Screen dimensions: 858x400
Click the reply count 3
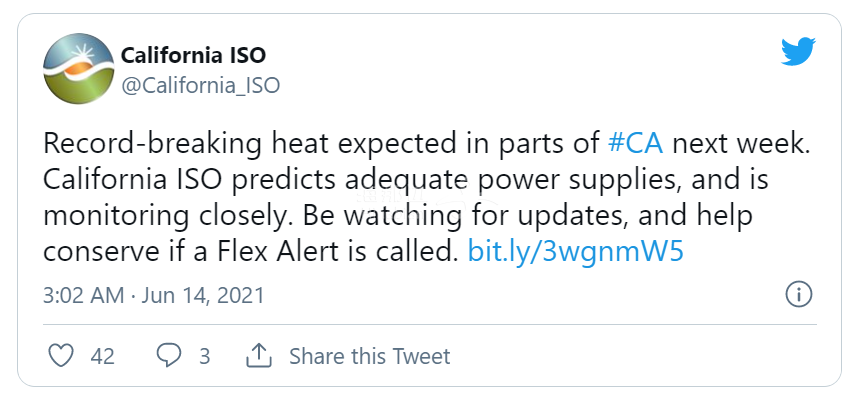(204, 356)
